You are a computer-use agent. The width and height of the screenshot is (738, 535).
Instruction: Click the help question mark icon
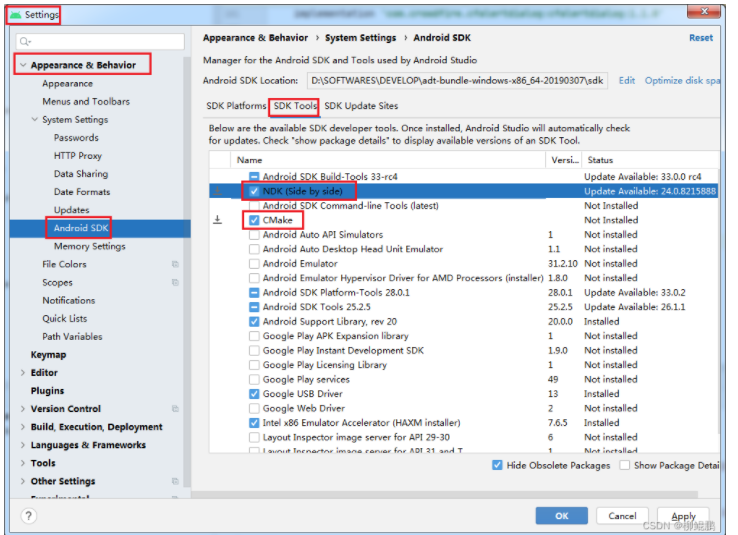tap(29, 516)
